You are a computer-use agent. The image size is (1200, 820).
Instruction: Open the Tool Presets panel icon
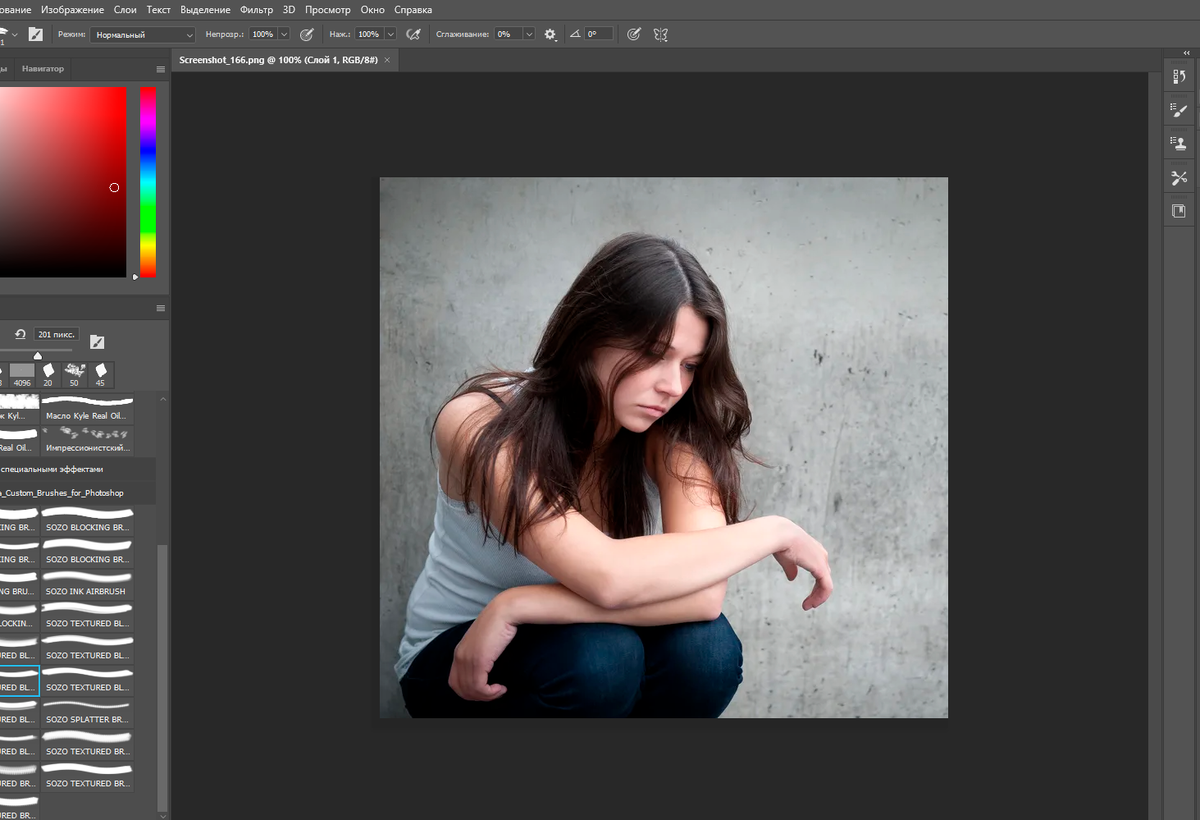[1179, 178]
